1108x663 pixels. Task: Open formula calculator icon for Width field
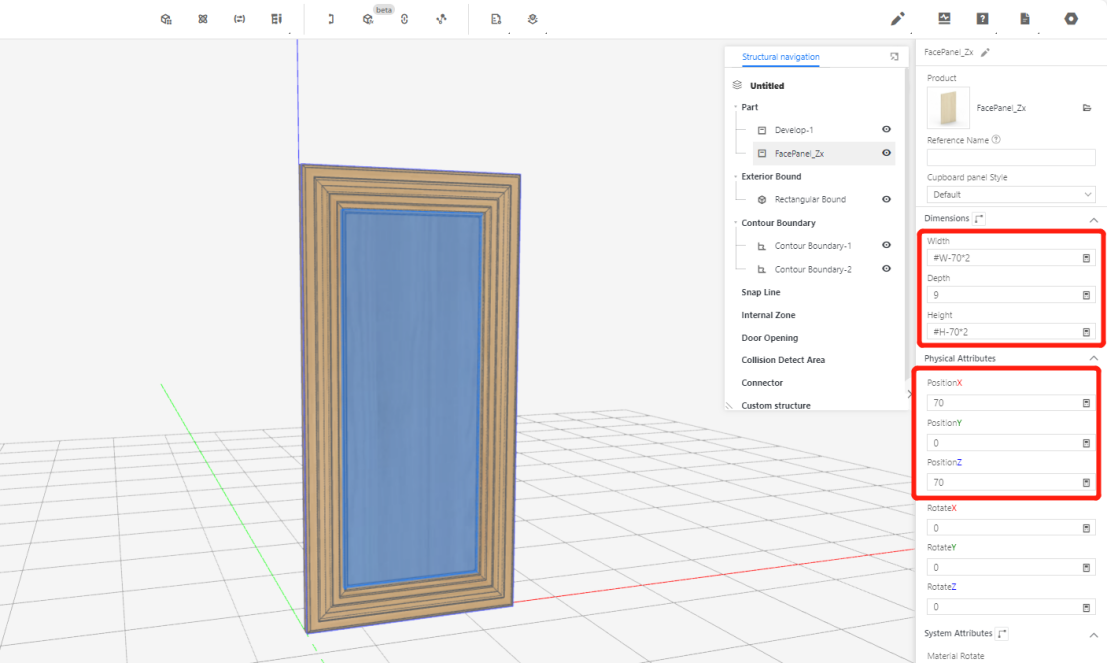(x=1086, y=258)
